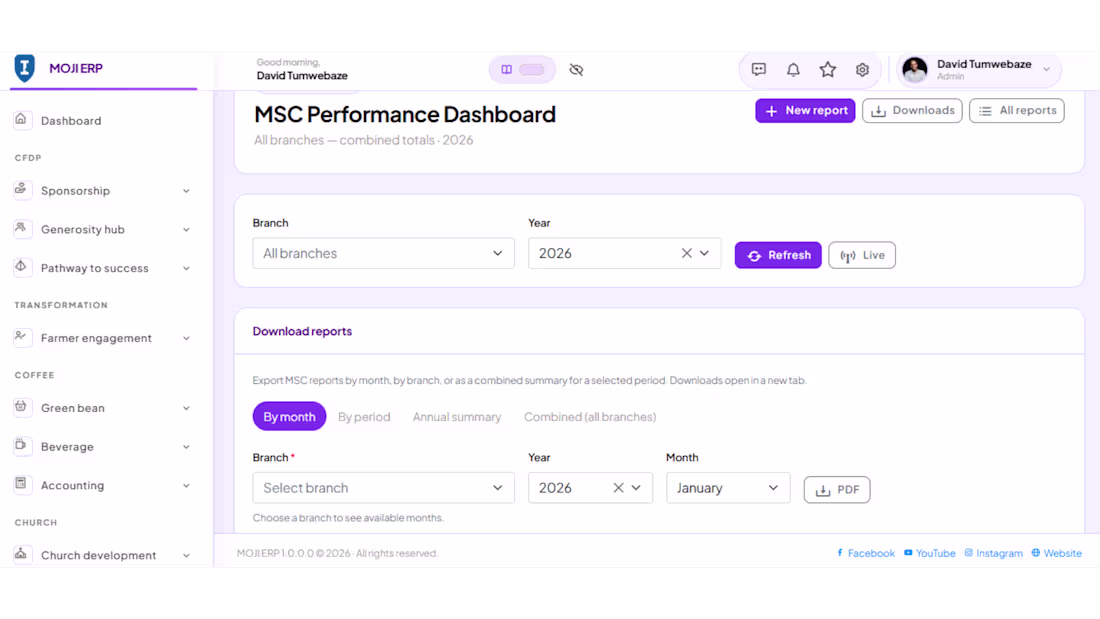The height and width of the screenshot is (619, 1100).
Task: Open the Year filter dropdown arrow
Action: pos(704,253)
